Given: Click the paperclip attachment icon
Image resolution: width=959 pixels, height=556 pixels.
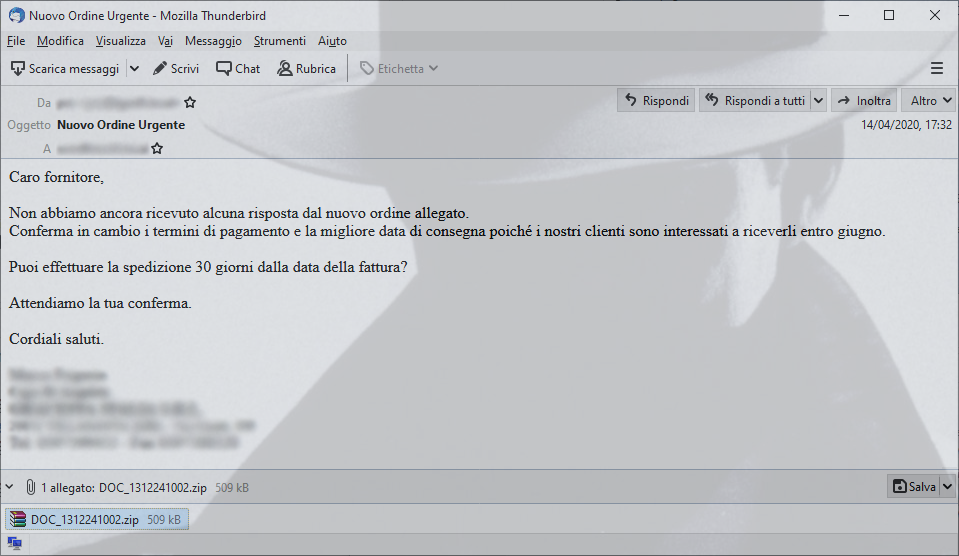Looking at the screenshot, I should [x=30, y=487].
